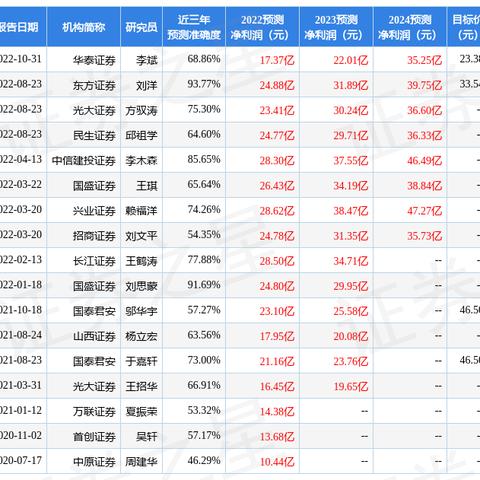This screenshot has width=480, height=480.
Task: Click analyst name 方驭涛
Action: (x=141, y=111)
